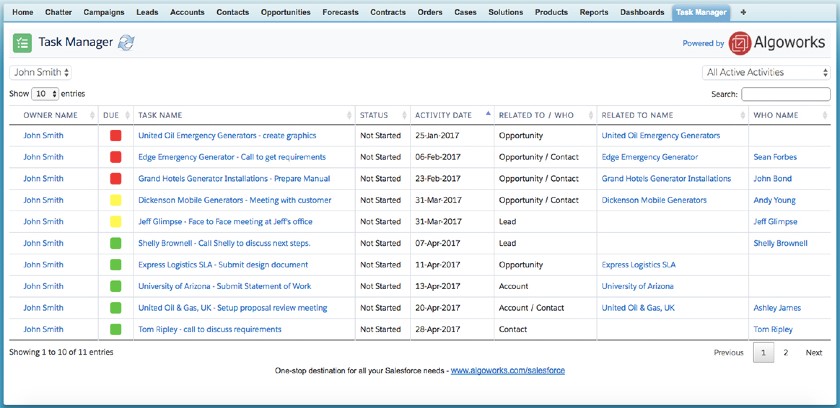Open the algoworks.com/salesforce footer link
The width and height of the screenshot is (840, 408).
tap(507, 370)
